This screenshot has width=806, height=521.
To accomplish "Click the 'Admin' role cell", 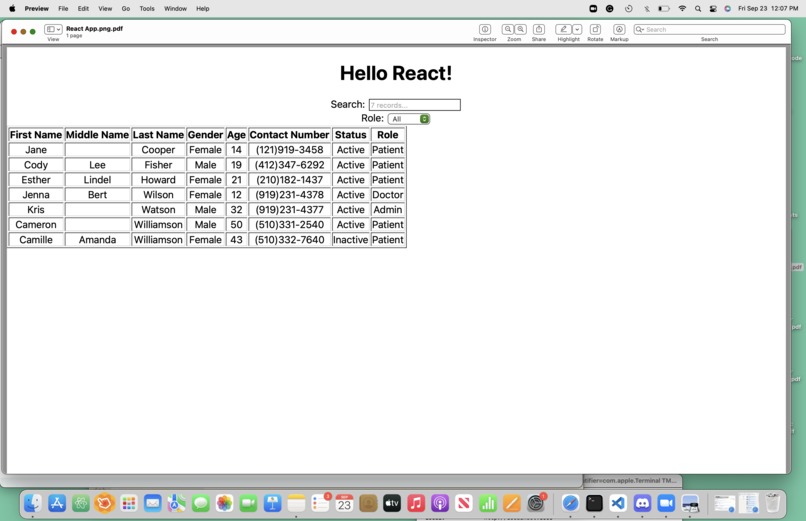I will pos(388,210).
